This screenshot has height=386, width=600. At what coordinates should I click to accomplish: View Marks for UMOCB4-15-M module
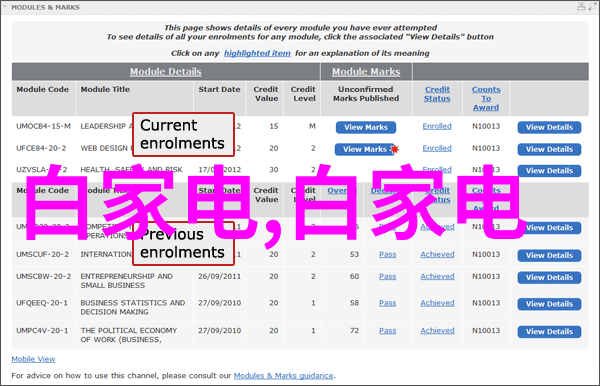coord(366,127)
